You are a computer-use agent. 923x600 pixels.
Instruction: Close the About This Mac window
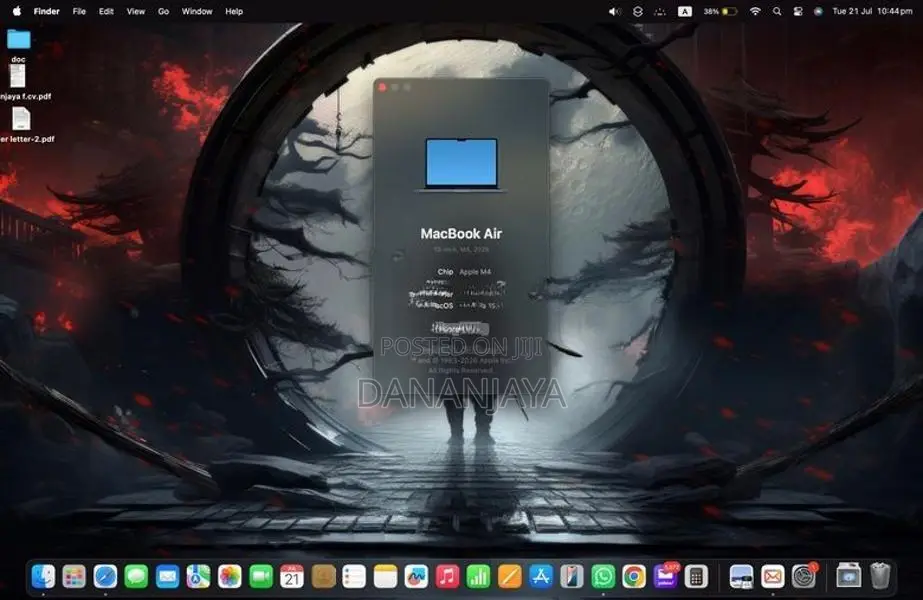click(382, 87)
